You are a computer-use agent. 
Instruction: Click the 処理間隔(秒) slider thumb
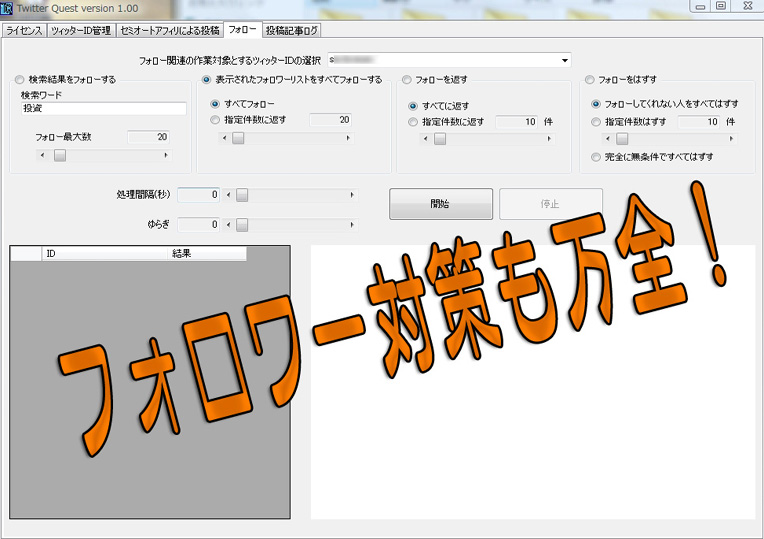[242, 195]
